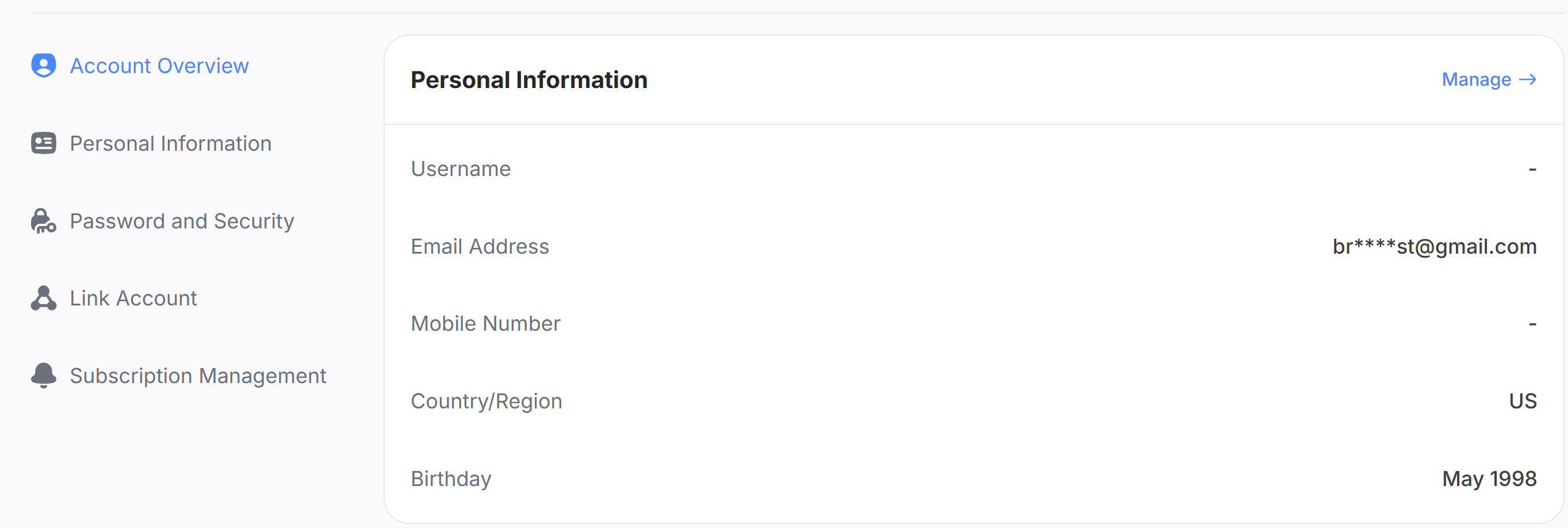
Task: Click the Personal Information ID card icon
Action: (x=43, y=143)
